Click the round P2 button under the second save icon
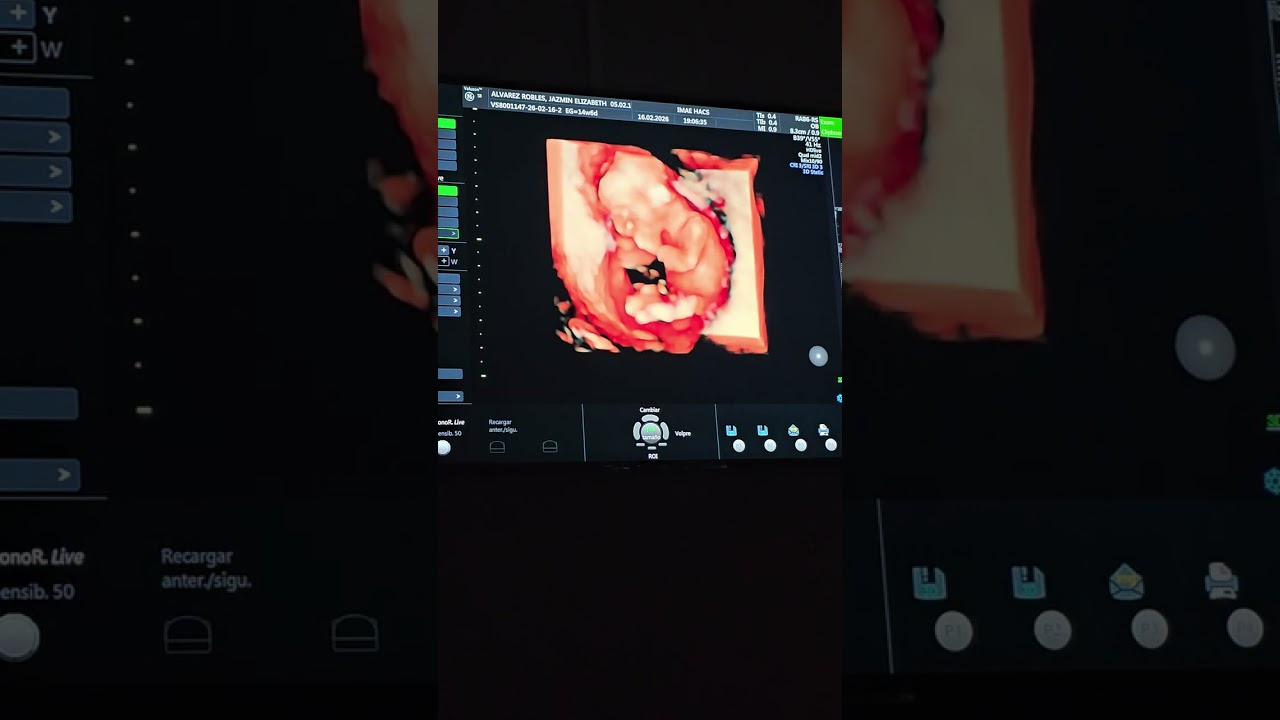1280x720 pixels. tap(770, 446)
